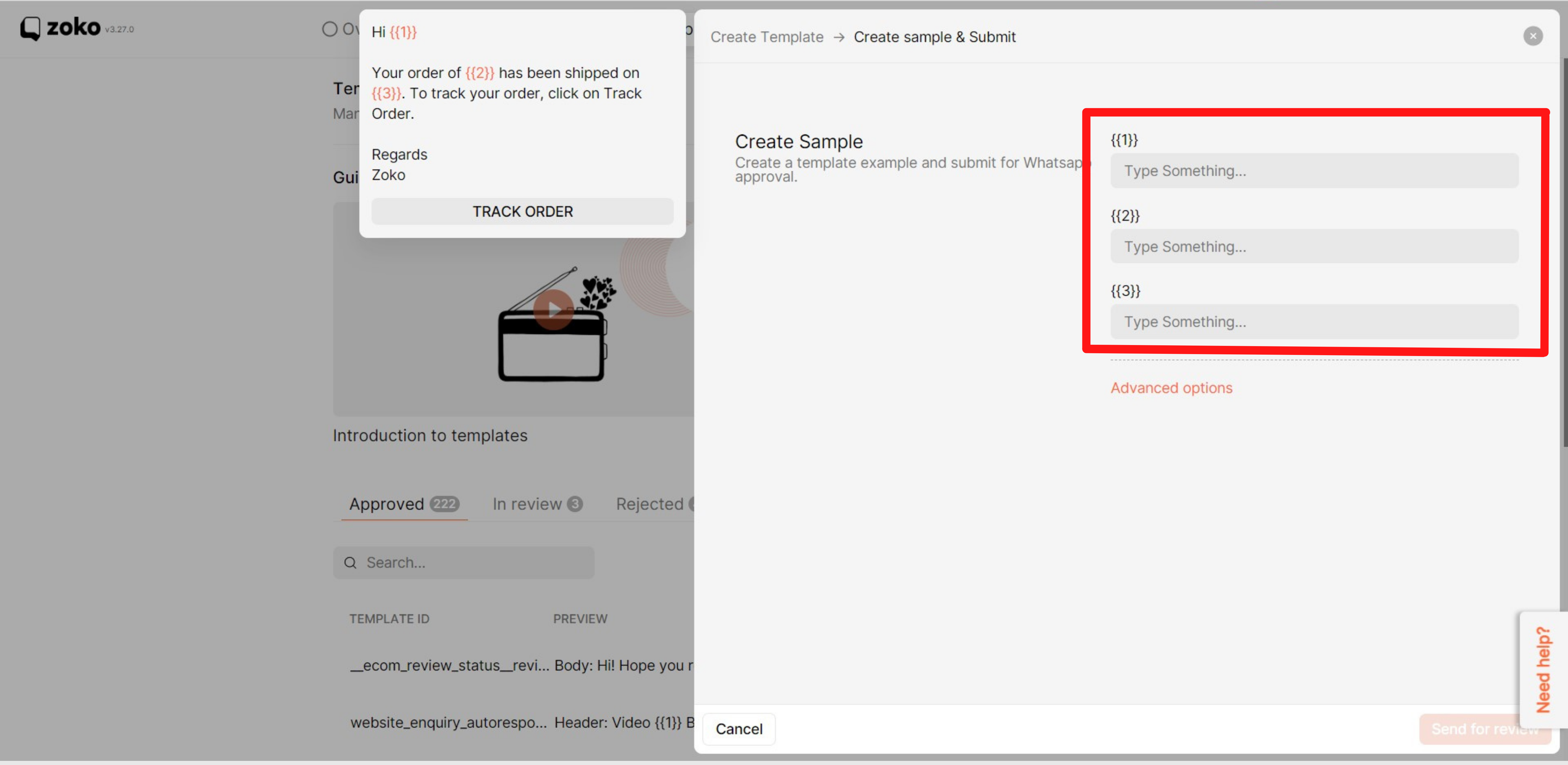Switch to the In review tab

[537, 504]
